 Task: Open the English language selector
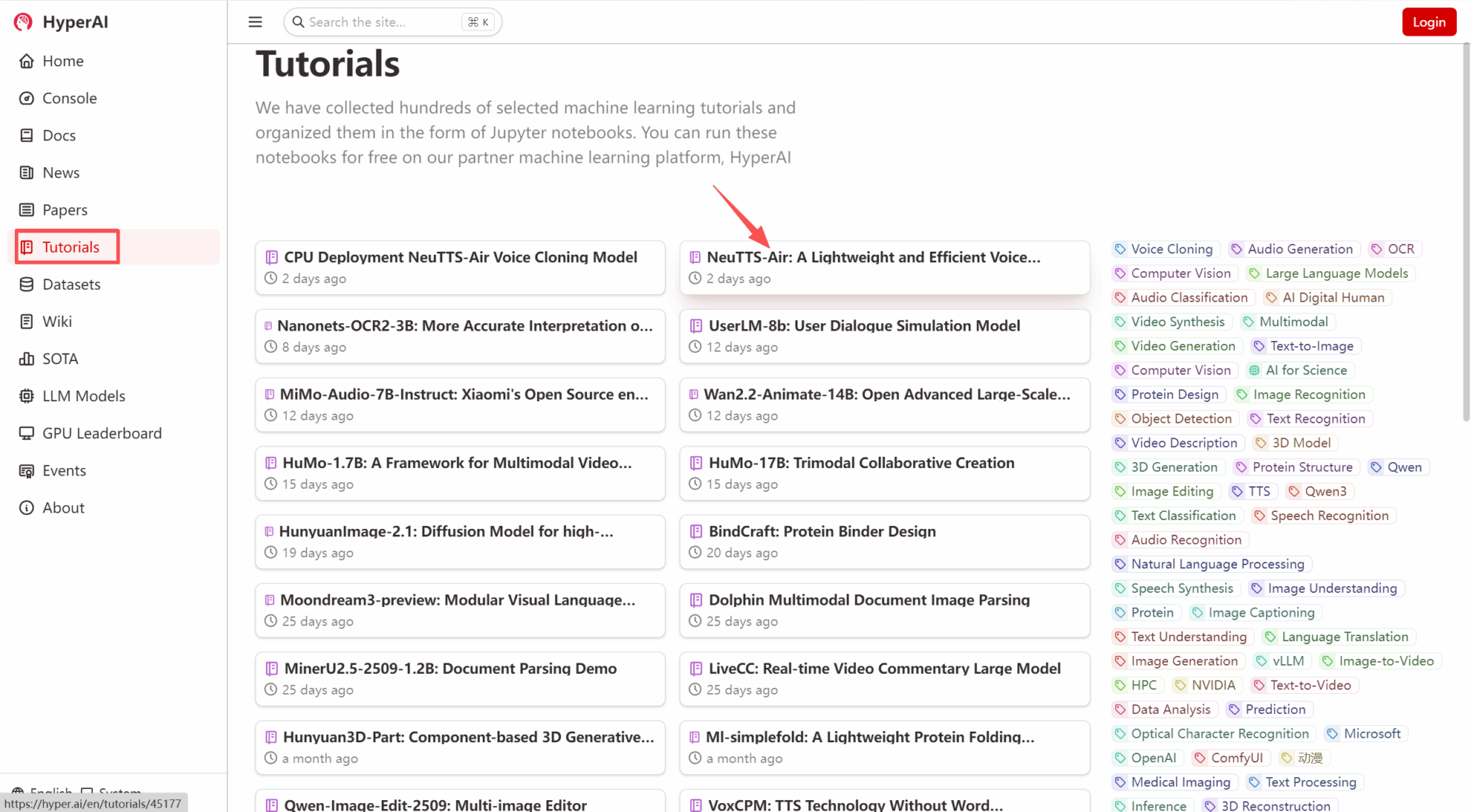[x=43, y=790]
